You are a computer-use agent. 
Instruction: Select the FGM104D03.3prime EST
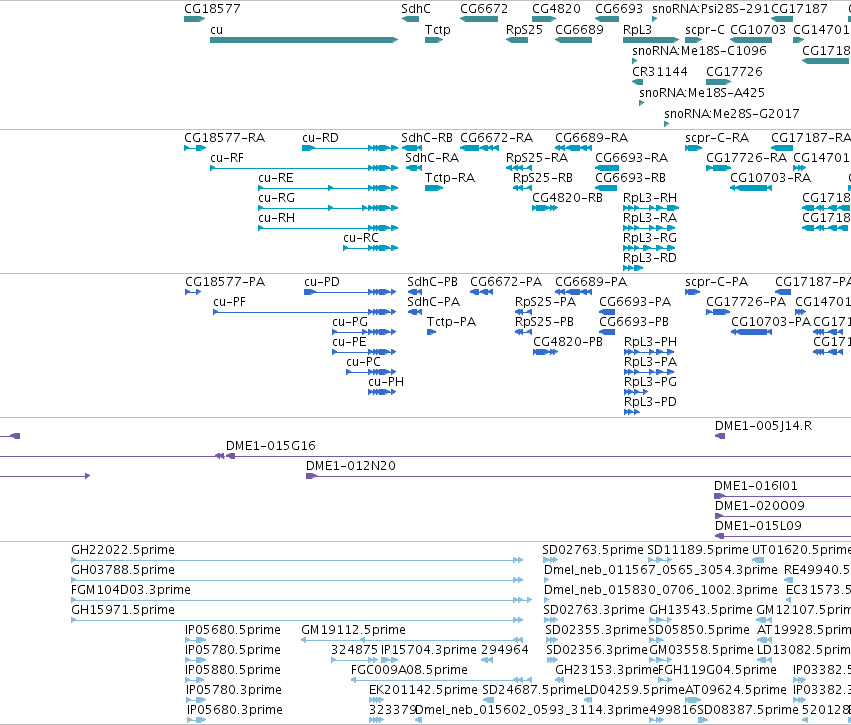click(x=301, y=600)
